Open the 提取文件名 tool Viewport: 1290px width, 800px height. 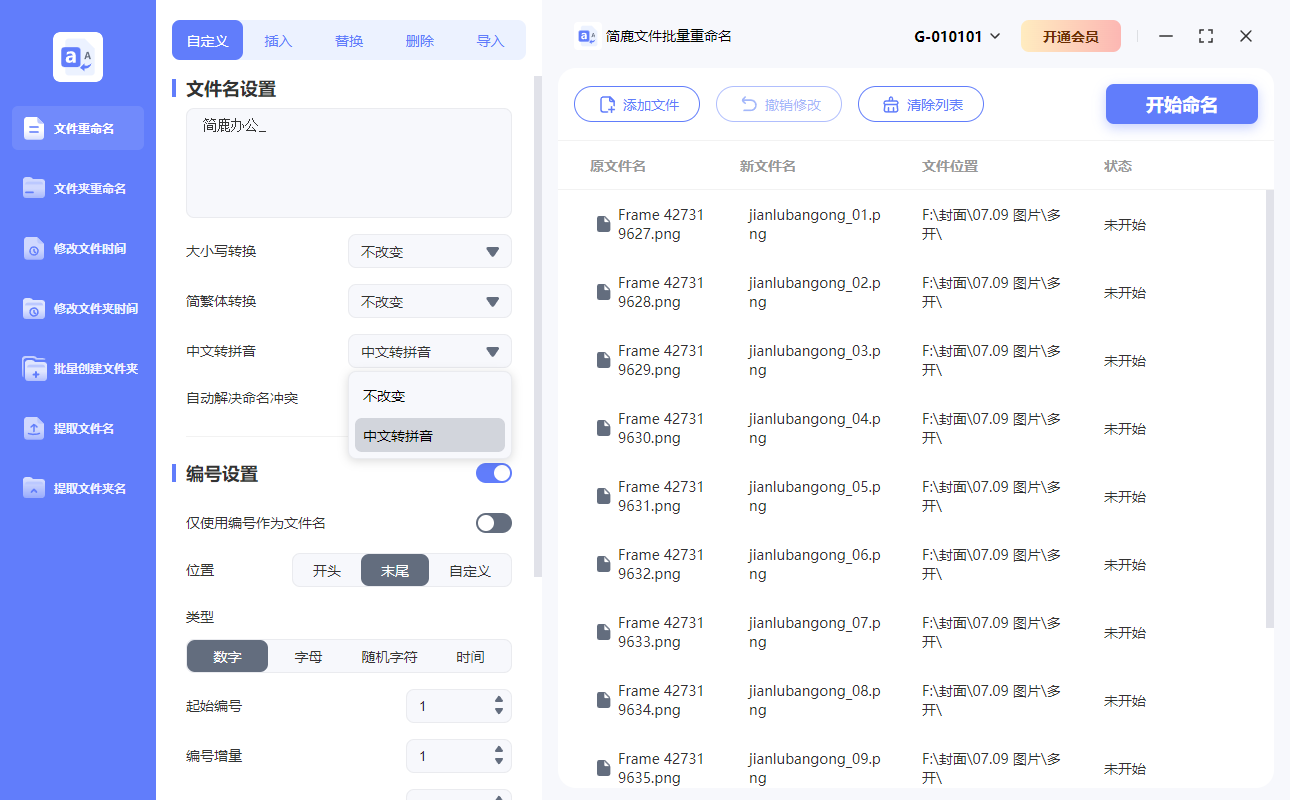pos(77,428)
